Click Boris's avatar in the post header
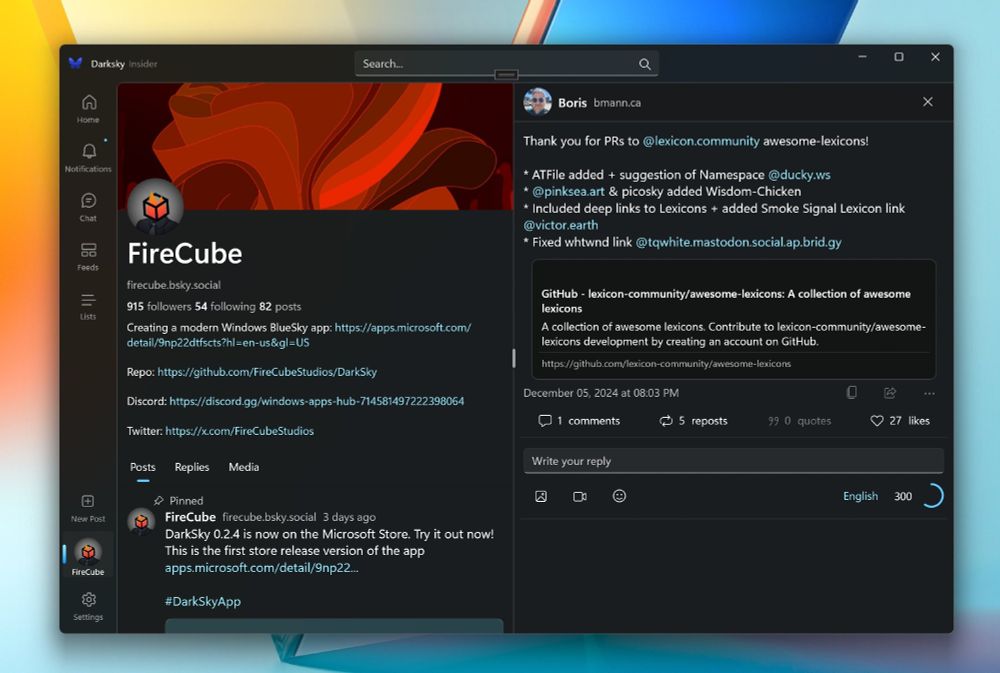The image size is (1000, 673). [x=538, y=102]
